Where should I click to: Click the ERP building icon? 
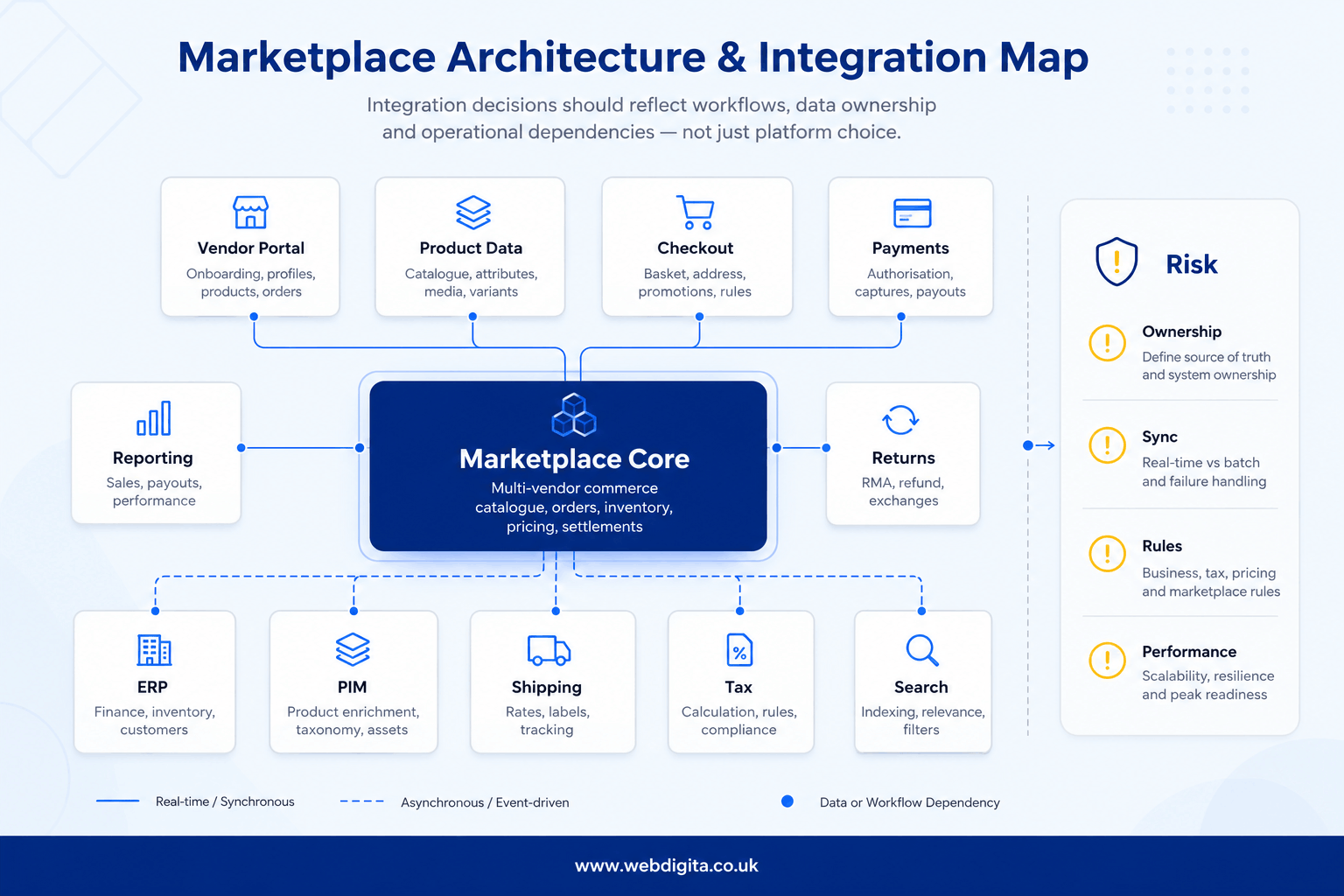point(154,650)
